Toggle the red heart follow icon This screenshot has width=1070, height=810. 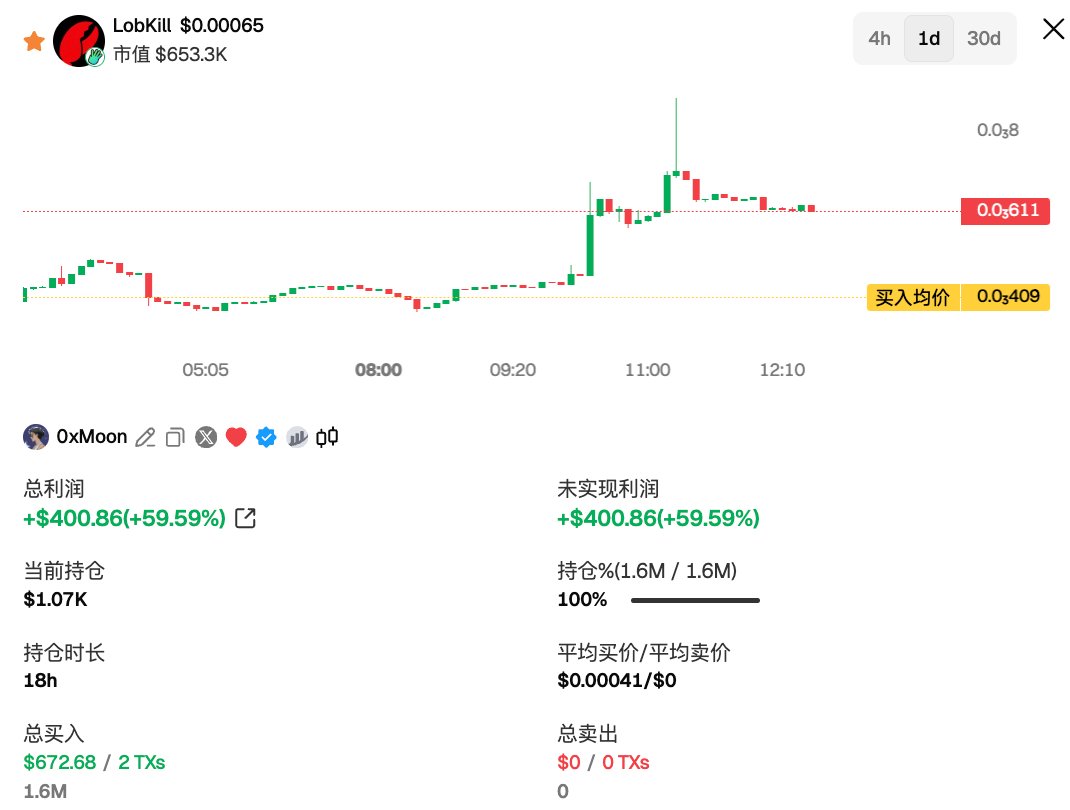pyautogui.click(x=236, y=437)
